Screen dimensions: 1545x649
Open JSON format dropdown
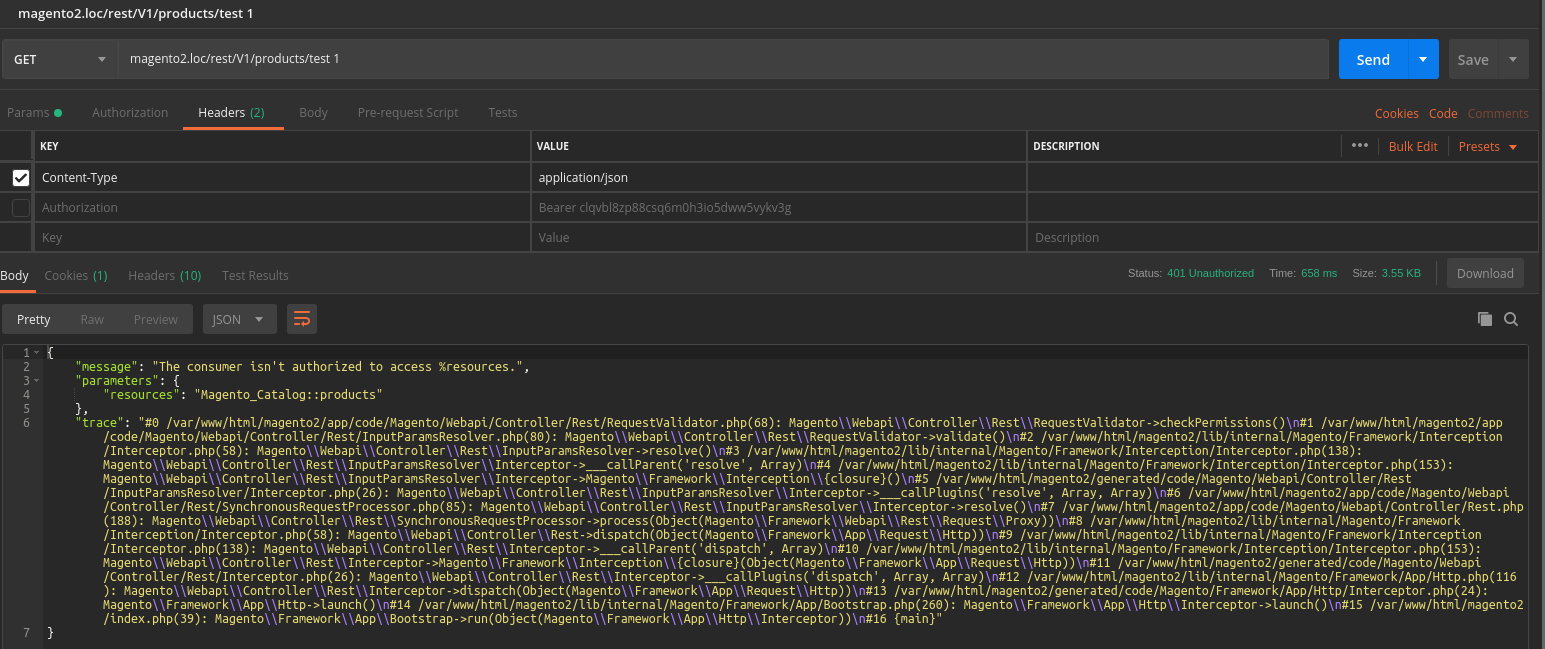click(x=240, y=319)
